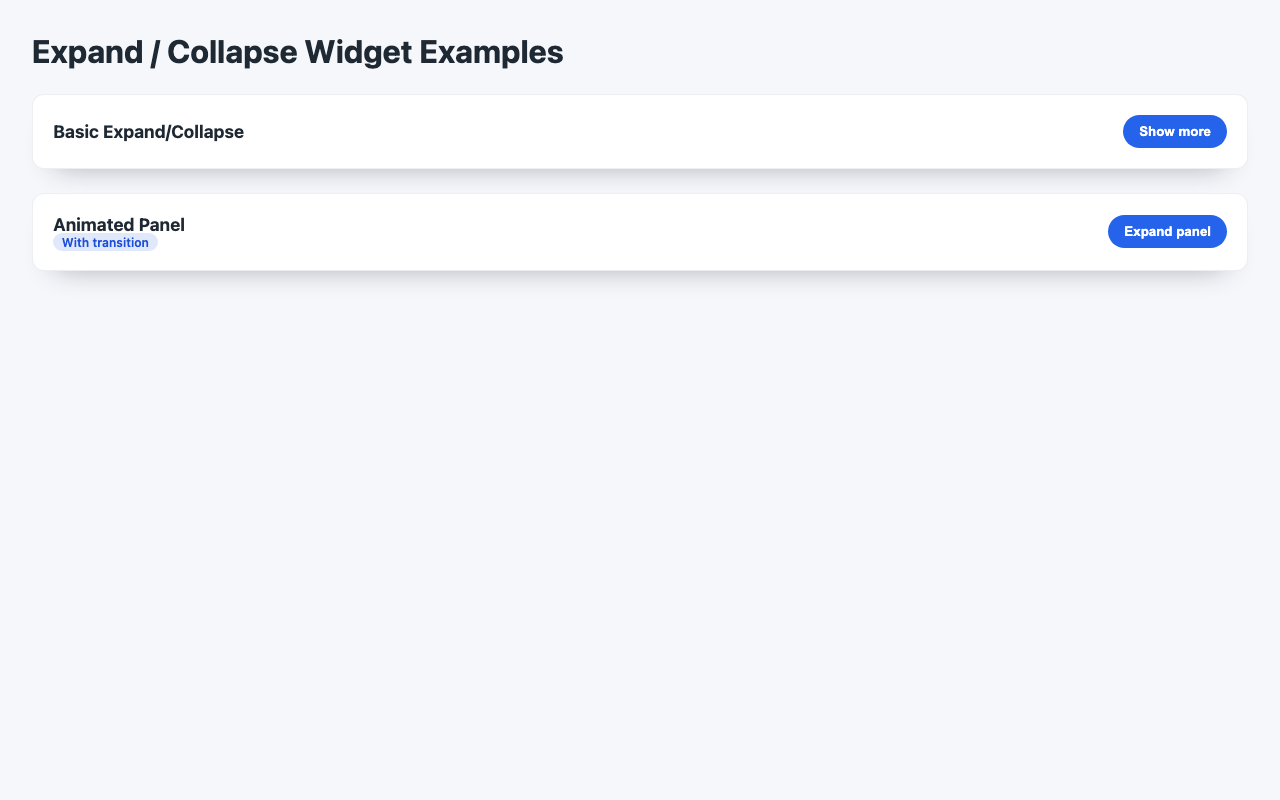Click the page heading Expand / Collapse Widget Examples
This screenshot has width=1280, height=800.
pyautogui.click(x=297, y=51)
